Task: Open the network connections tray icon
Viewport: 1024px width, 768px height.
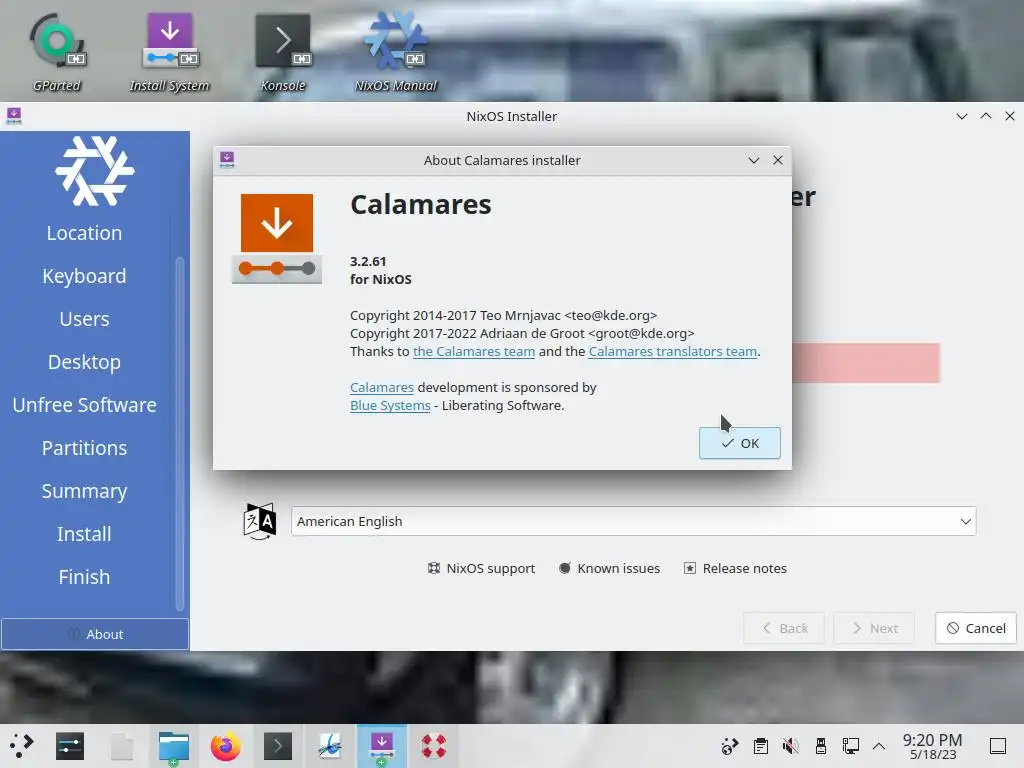Action: (850, 746)
